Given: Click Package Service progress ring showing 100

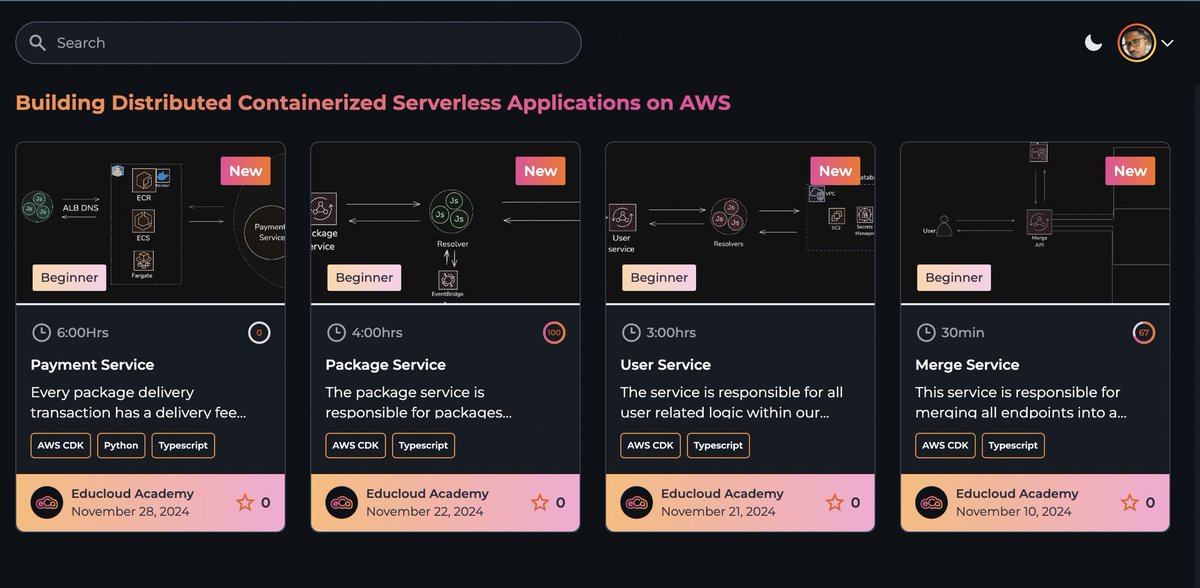Looking at the screenshot, I should pos(554,333).
